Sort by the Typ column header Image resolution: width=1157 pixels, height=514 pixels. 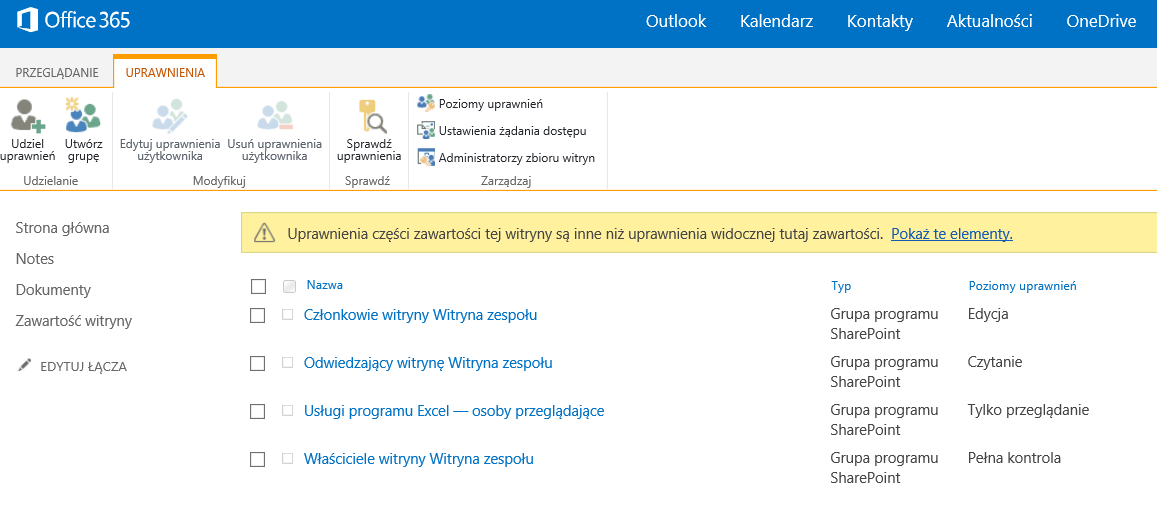pyautogui.click(x=841, y=286)
